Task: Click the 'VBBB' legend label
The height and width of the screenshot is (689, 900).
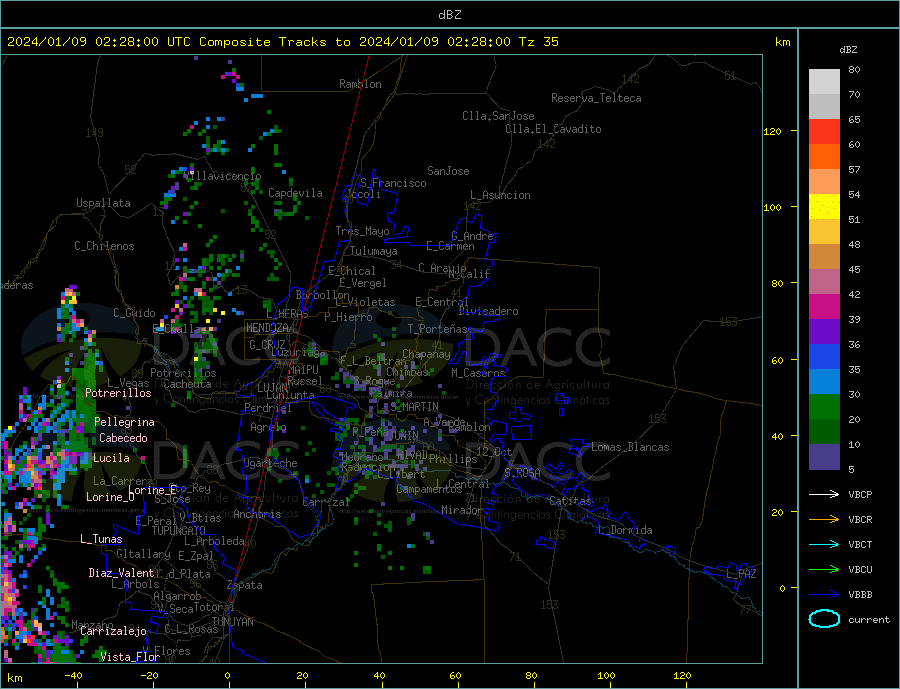Action: 860,594
